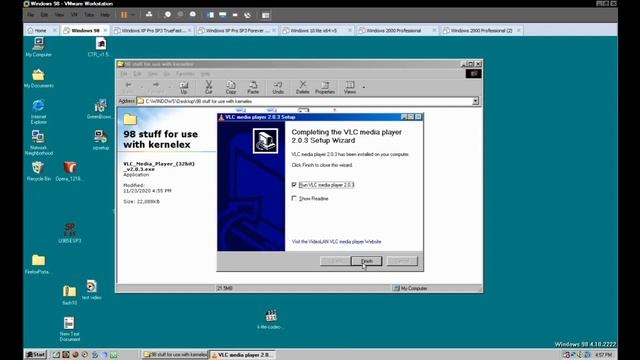640x360 pixels.
Task: Click into the Explorer address path field
Action: (x=304, y=101)
